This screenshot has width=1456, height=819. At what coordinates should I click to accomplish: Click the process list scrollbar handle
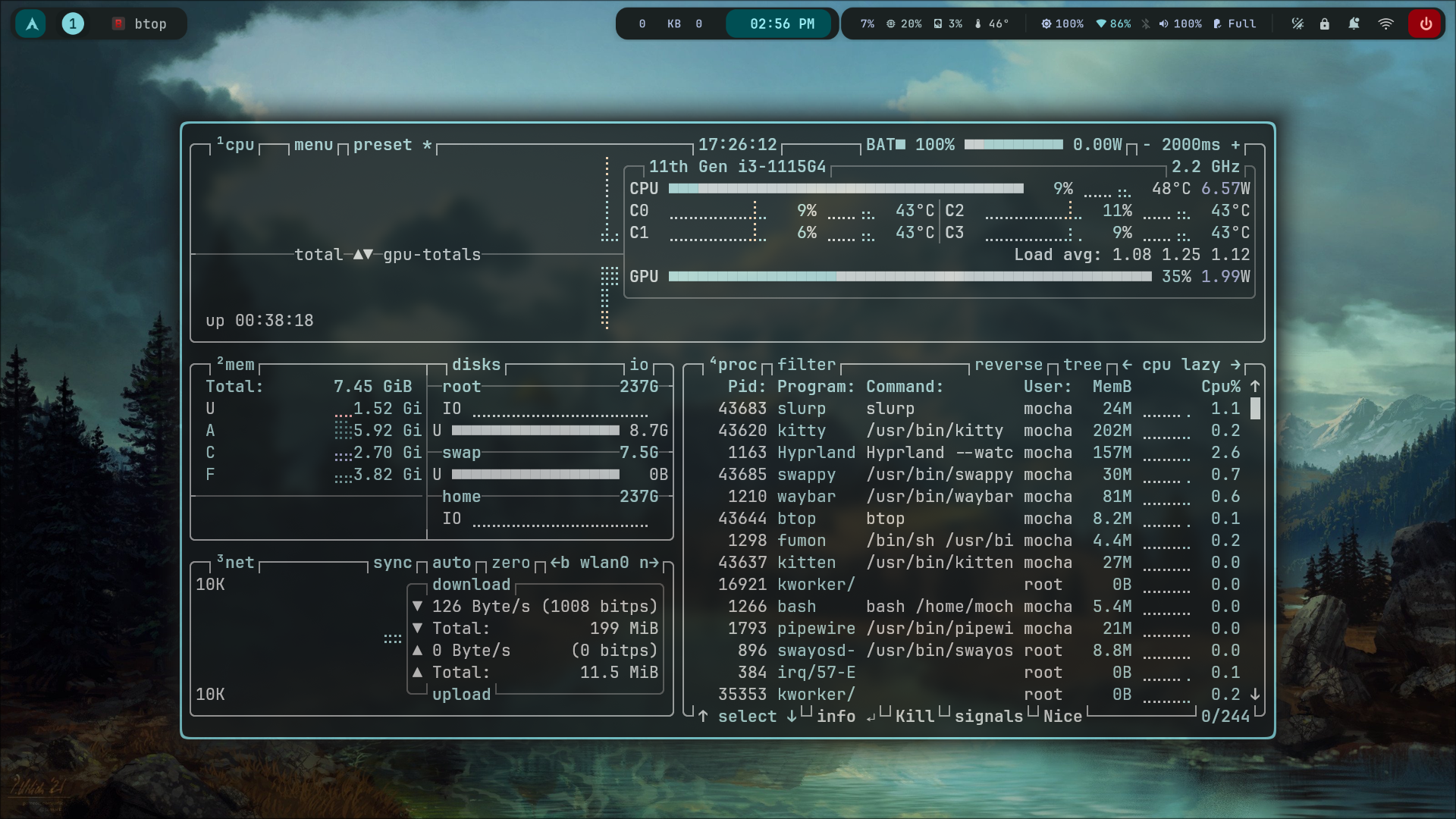[x=1255, y=409]
